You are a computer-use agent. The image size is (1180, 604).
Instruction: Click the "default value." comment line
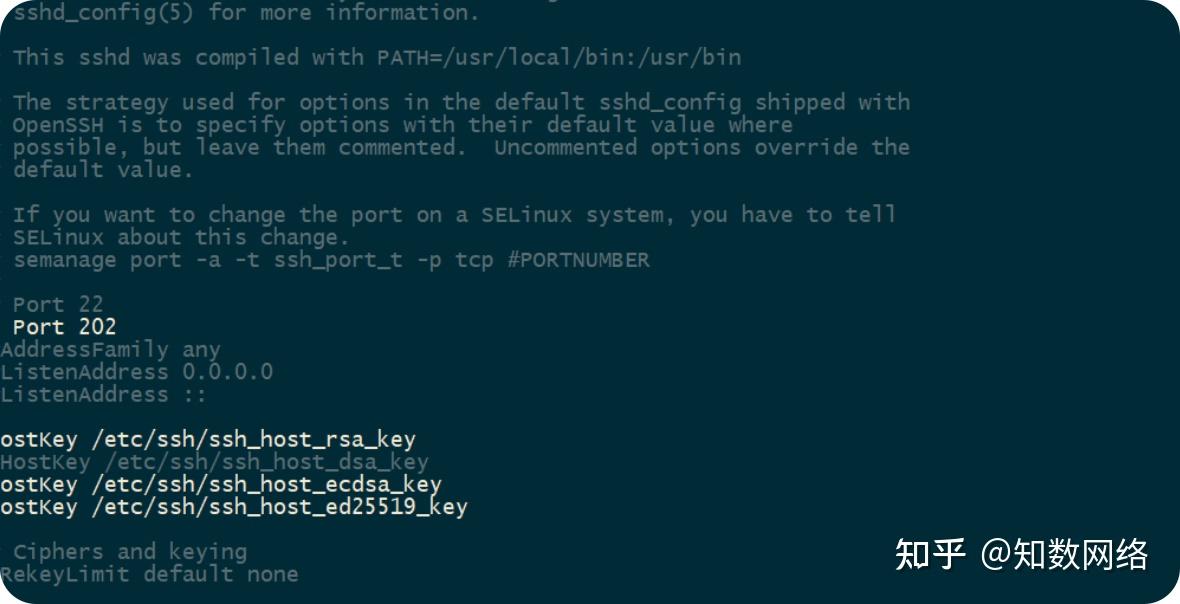coord(103,170)
